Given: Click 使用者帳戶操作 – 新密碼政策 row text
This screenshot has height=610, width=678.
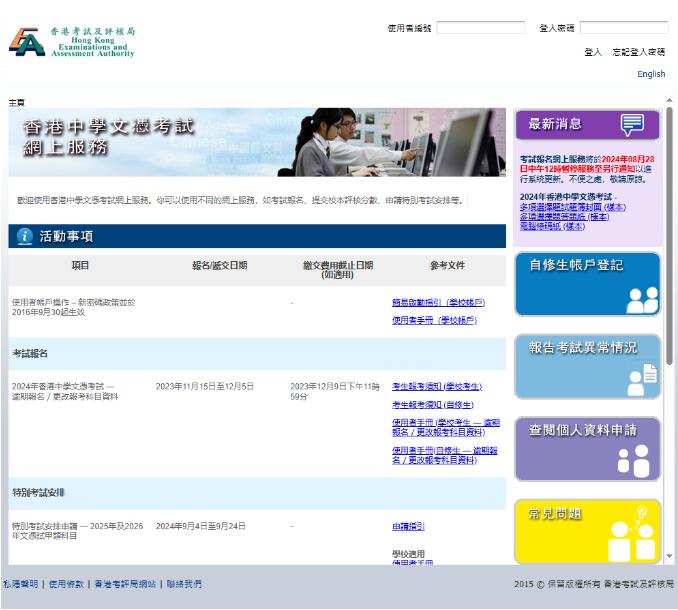Looking at the screenshot, I should point(74,307).
